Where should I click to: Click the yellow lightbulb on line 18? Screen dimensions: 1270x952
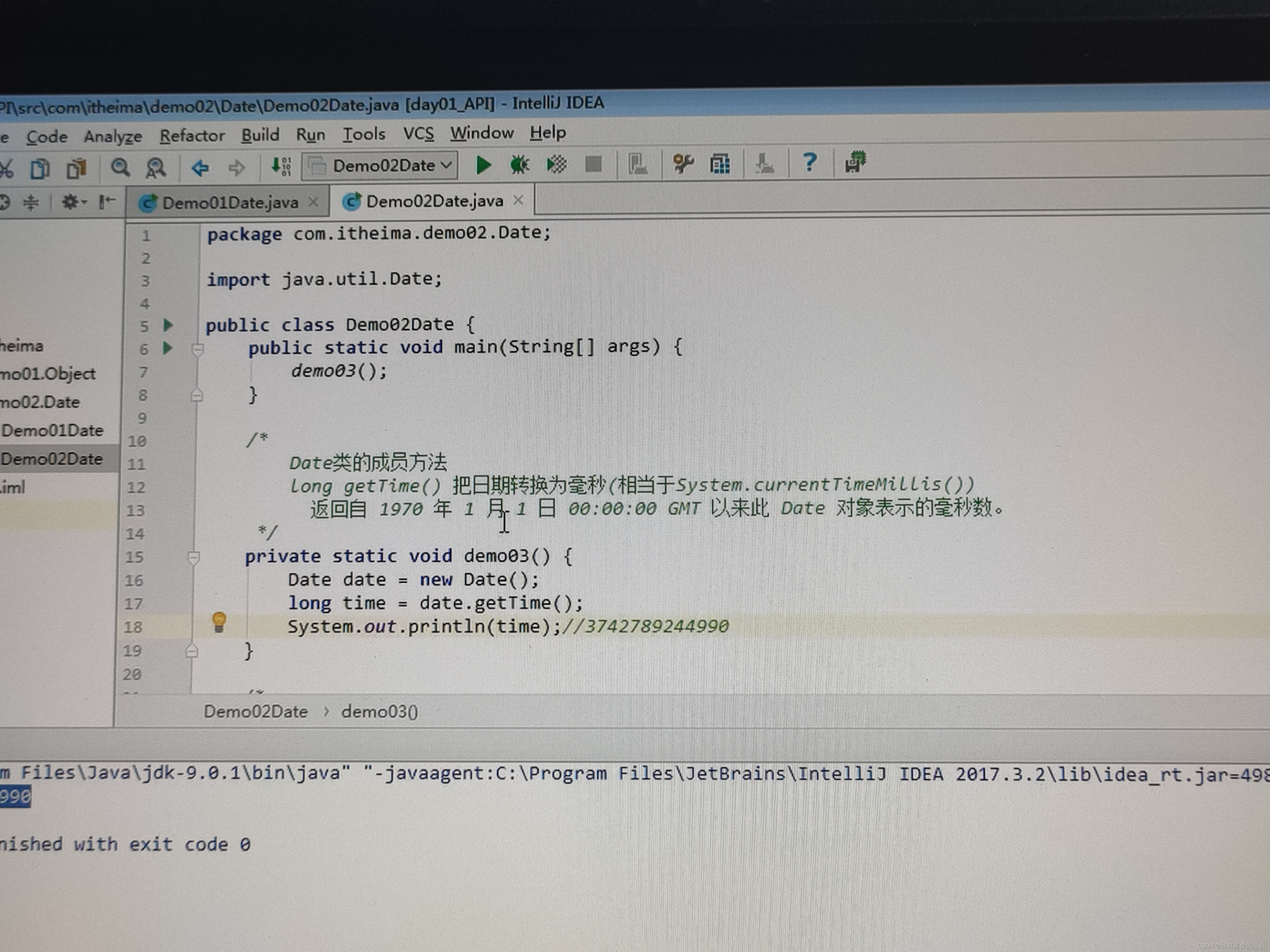coord(219,623)
